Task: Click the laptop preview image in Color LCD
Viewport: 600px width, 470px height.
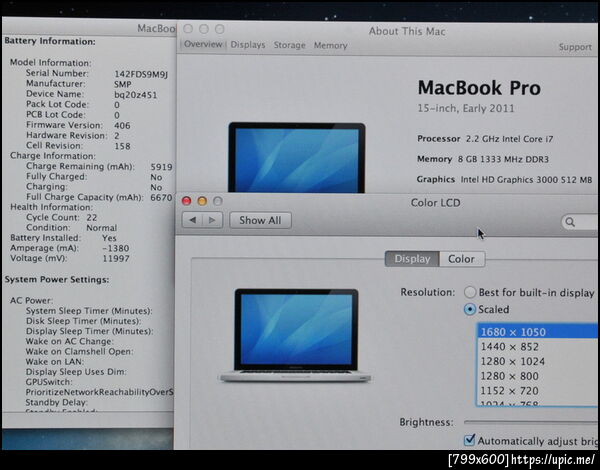Action: pyautogui.click(x=295, y=335)
